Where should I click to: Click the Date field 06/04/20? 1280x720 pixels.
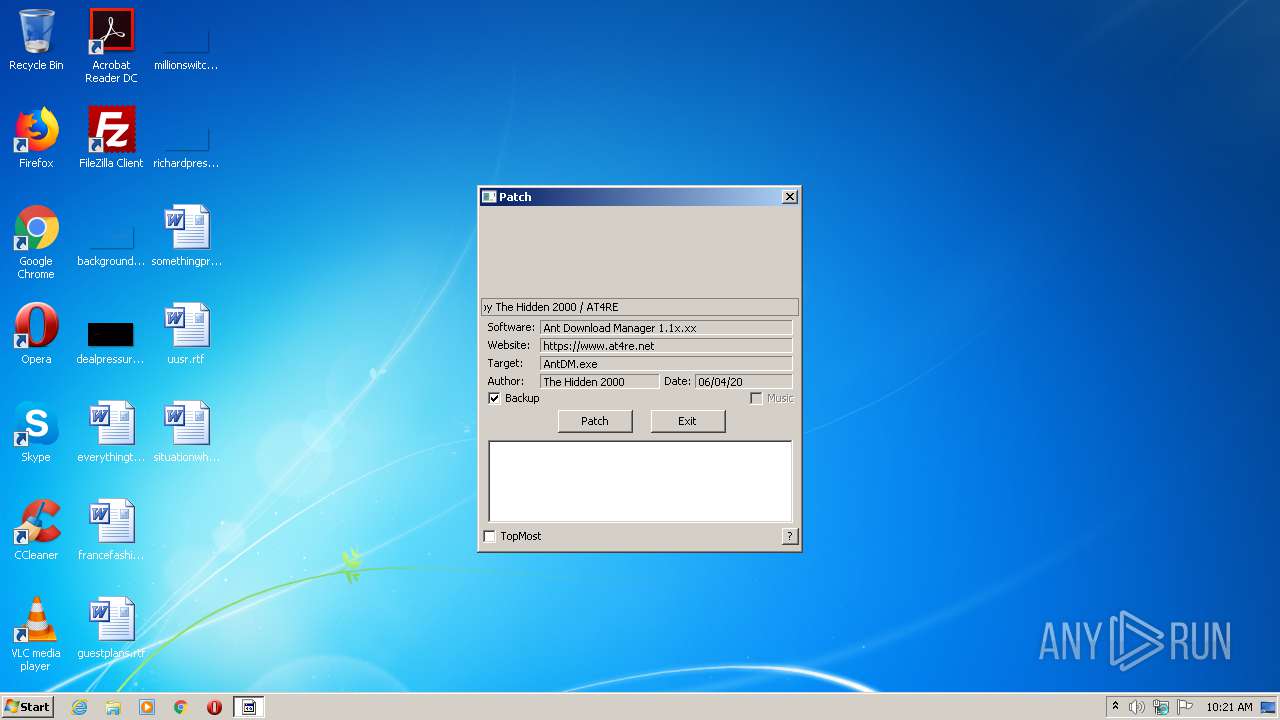pos(743,382)
